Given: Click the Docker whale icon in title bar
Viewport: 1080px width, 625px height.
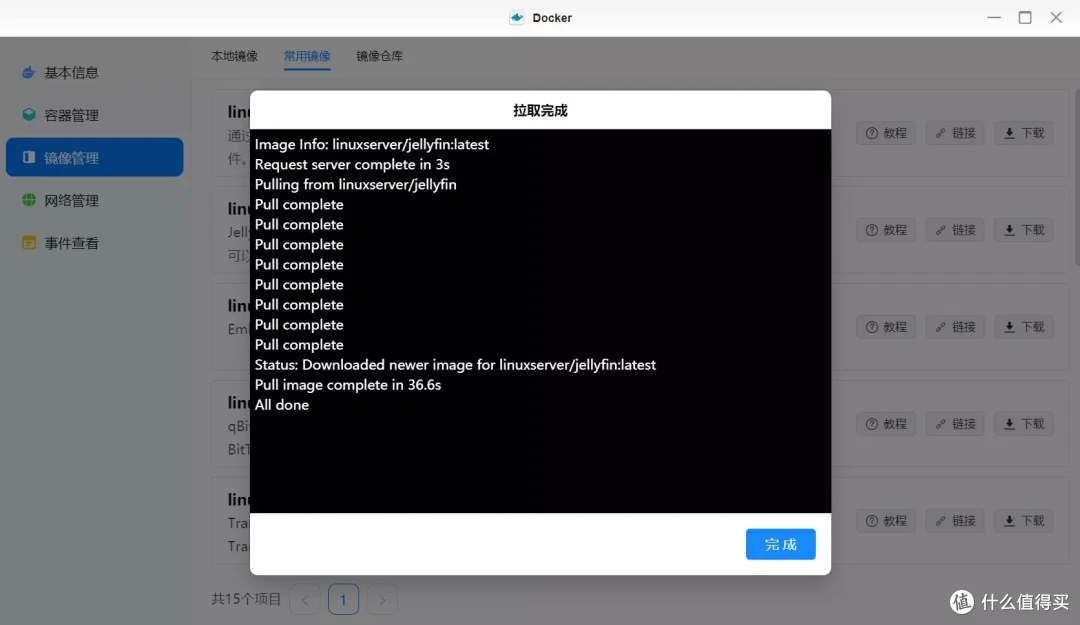Looking at the screenshot, I should pyautogui.click(x=517, y=17).
